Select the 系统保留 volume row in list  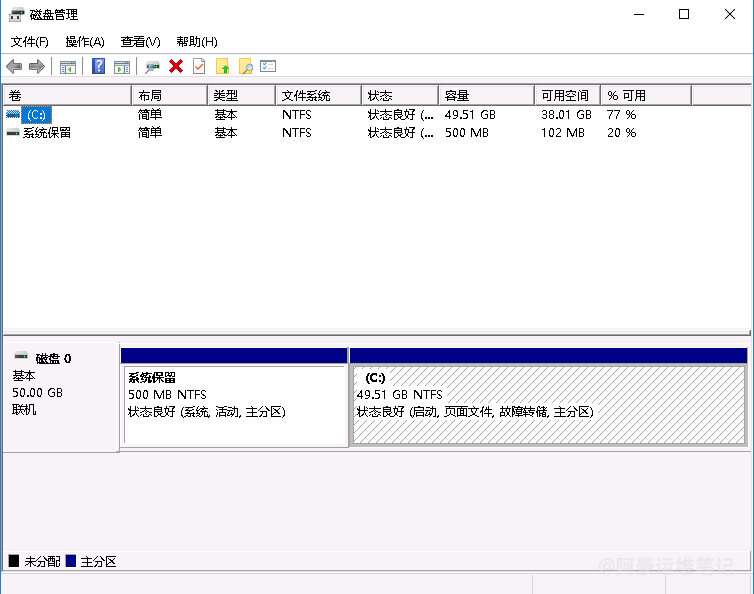46,132
